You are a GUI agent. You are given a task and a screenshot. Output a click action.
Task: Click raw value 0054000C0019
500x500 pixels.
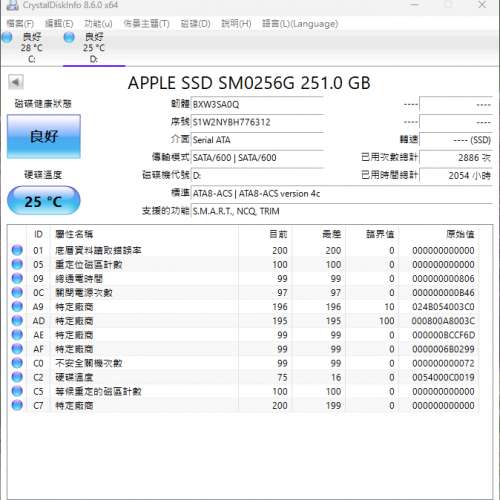[x=443, y=377]
